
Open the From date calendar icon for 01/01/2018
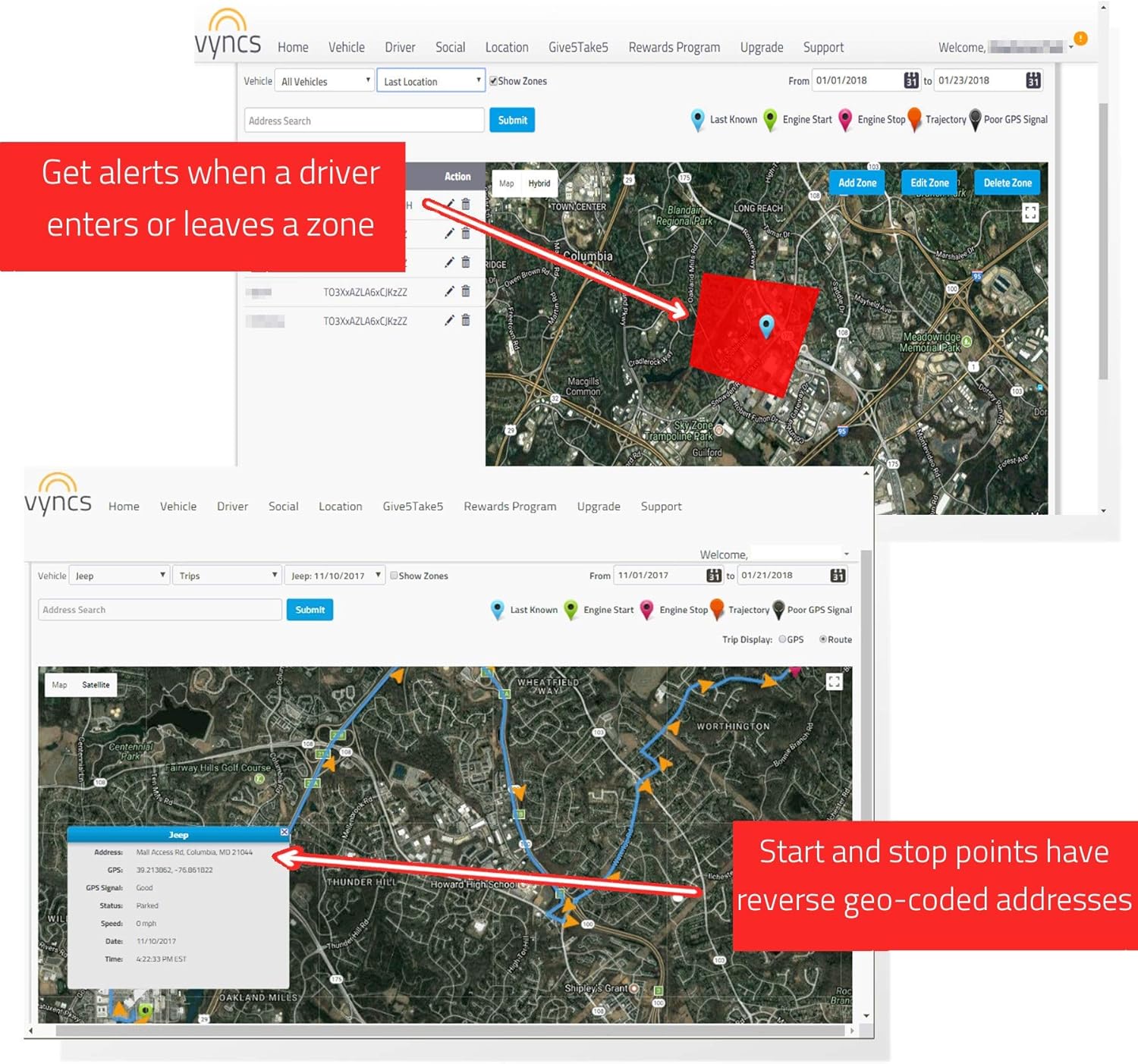[x=911, y=80]
